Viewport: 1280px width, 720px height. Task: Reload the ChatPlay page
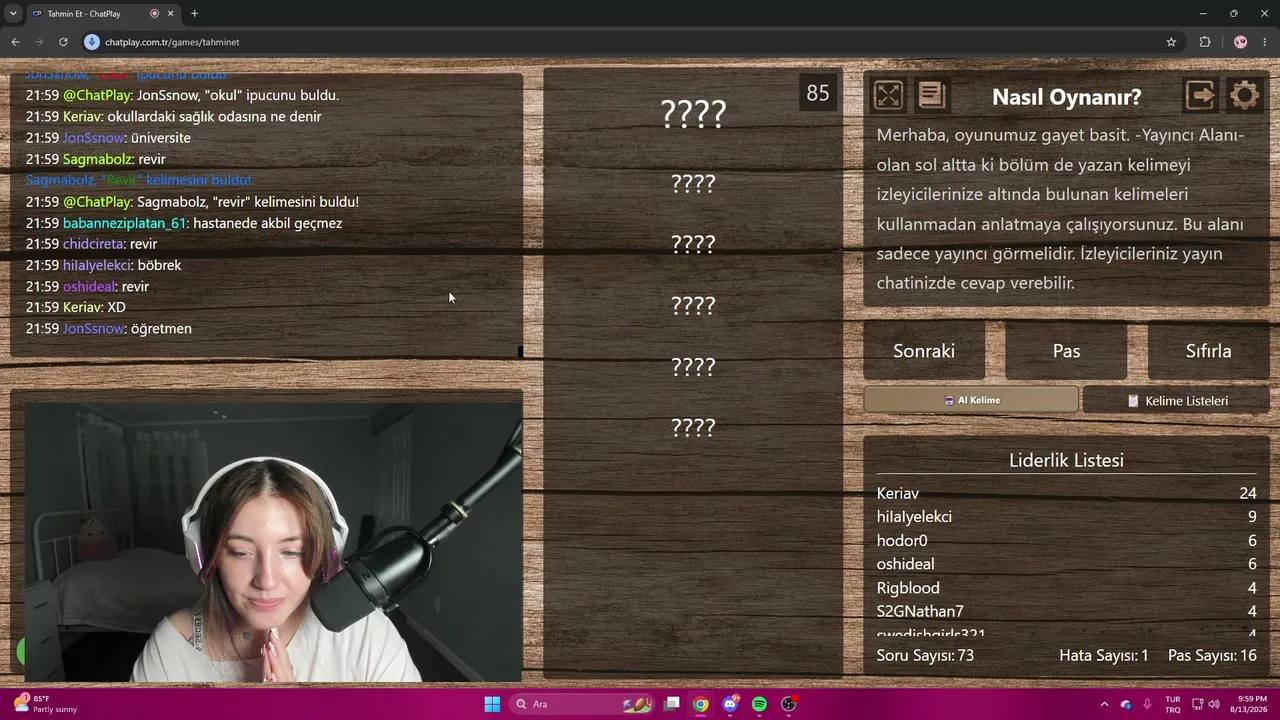(x=63, y=42)
